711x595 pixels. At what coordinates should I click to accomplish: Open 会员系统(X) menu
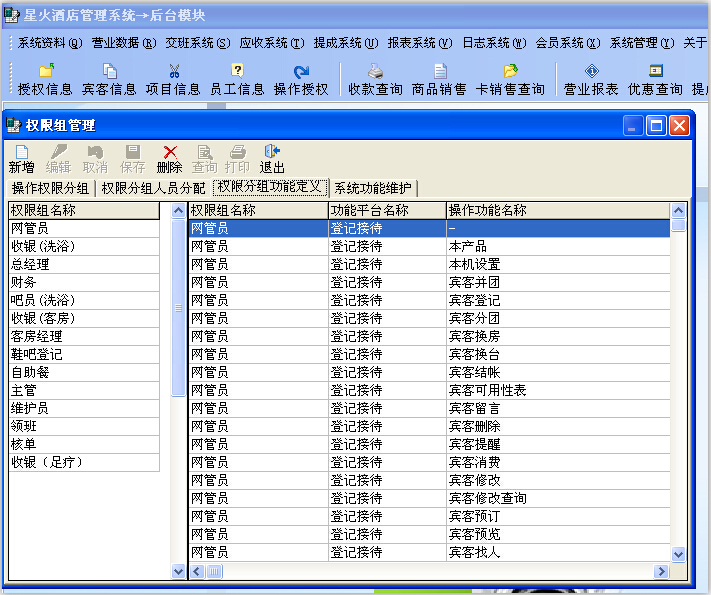click(x=568, y=43)
